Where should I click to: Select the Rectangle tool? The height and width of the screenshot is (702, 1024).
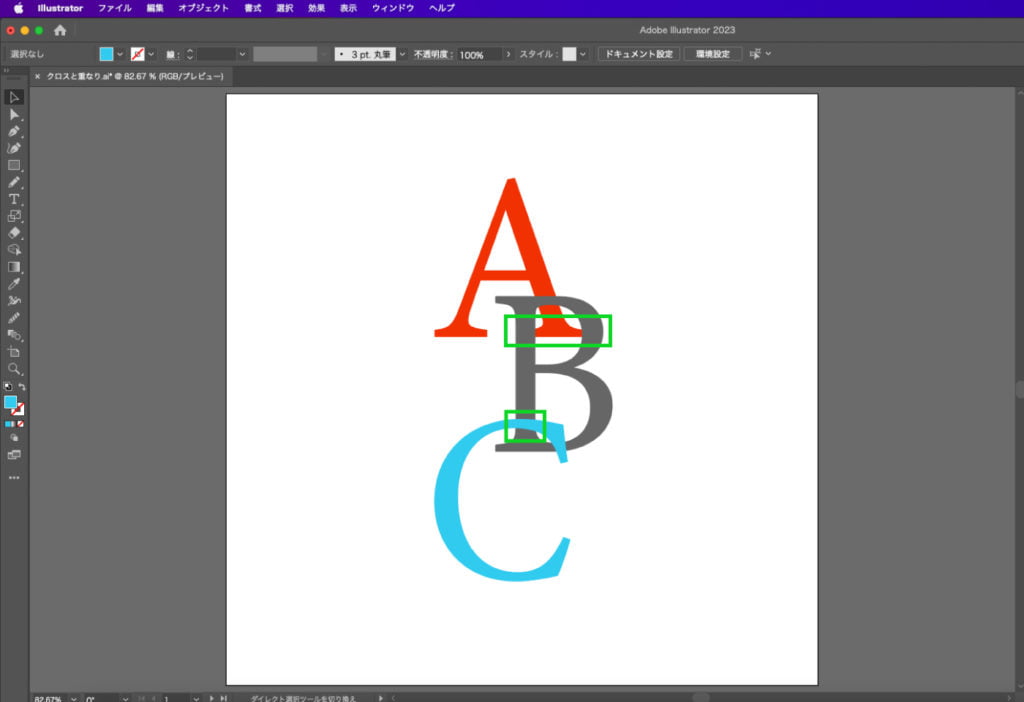click(x=14, y=165)
